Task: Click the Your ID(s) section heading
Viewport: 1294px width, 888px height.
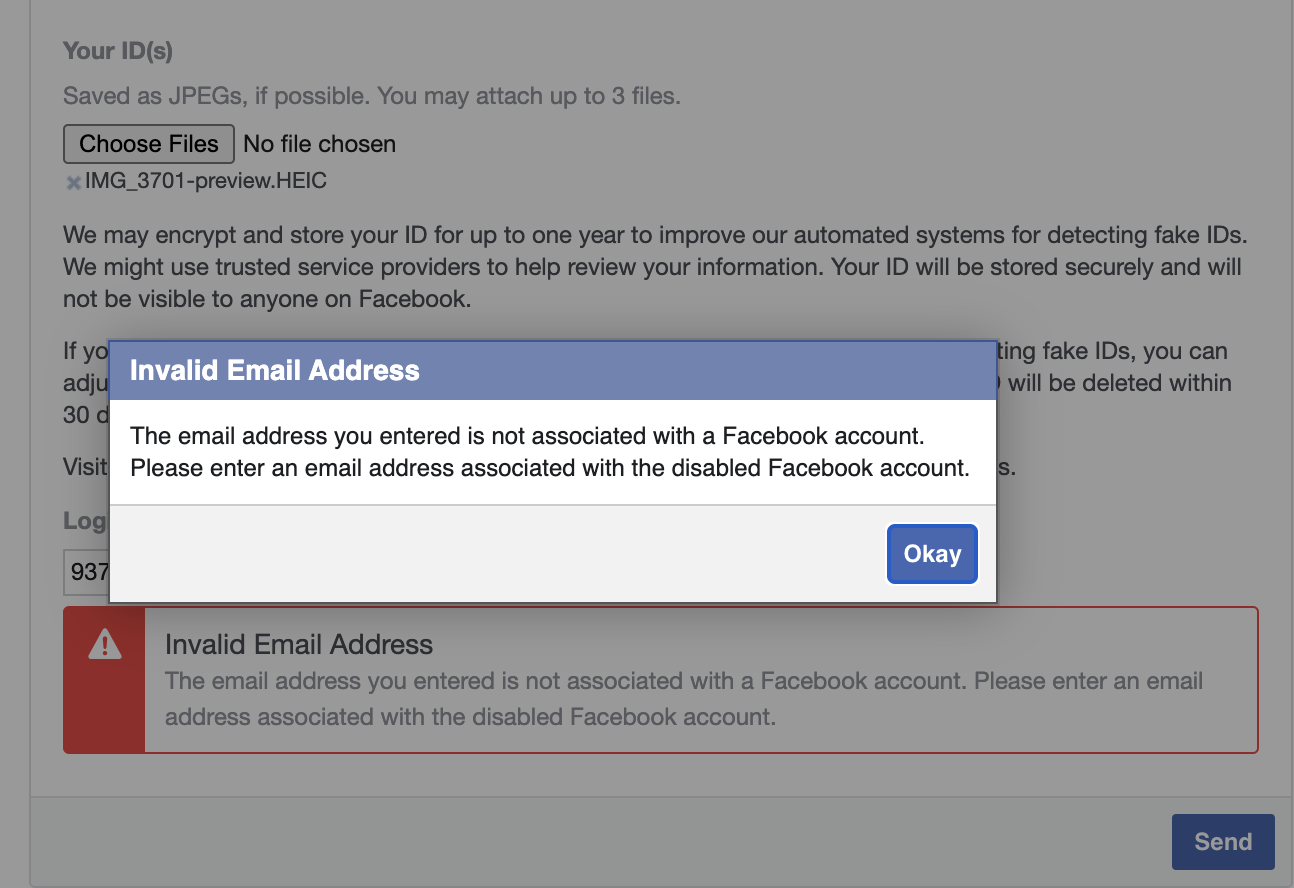Action: click(118, 50)
